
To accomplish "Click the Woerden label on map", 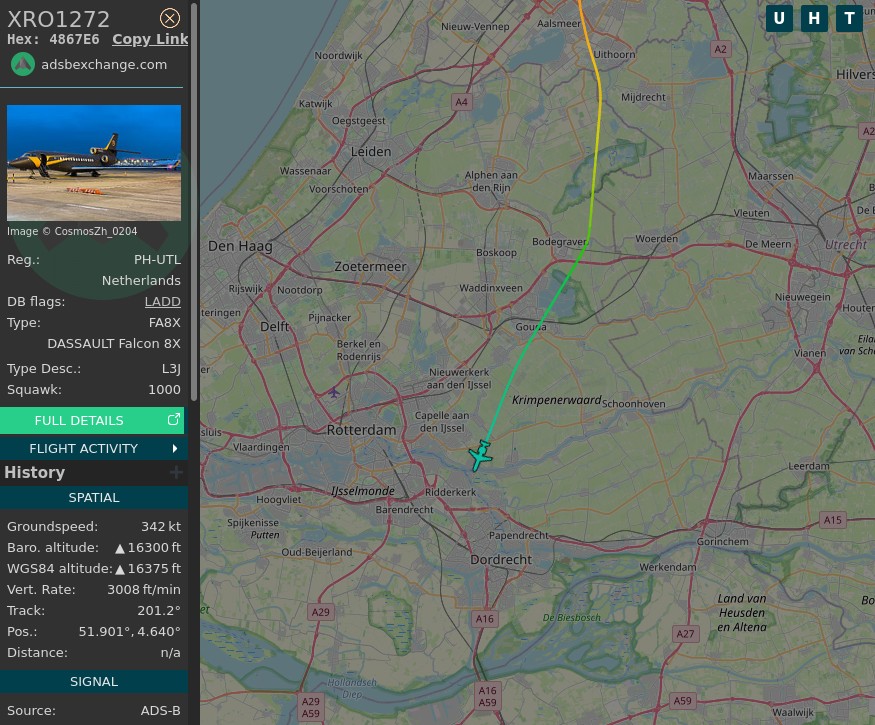I will 656,239.
